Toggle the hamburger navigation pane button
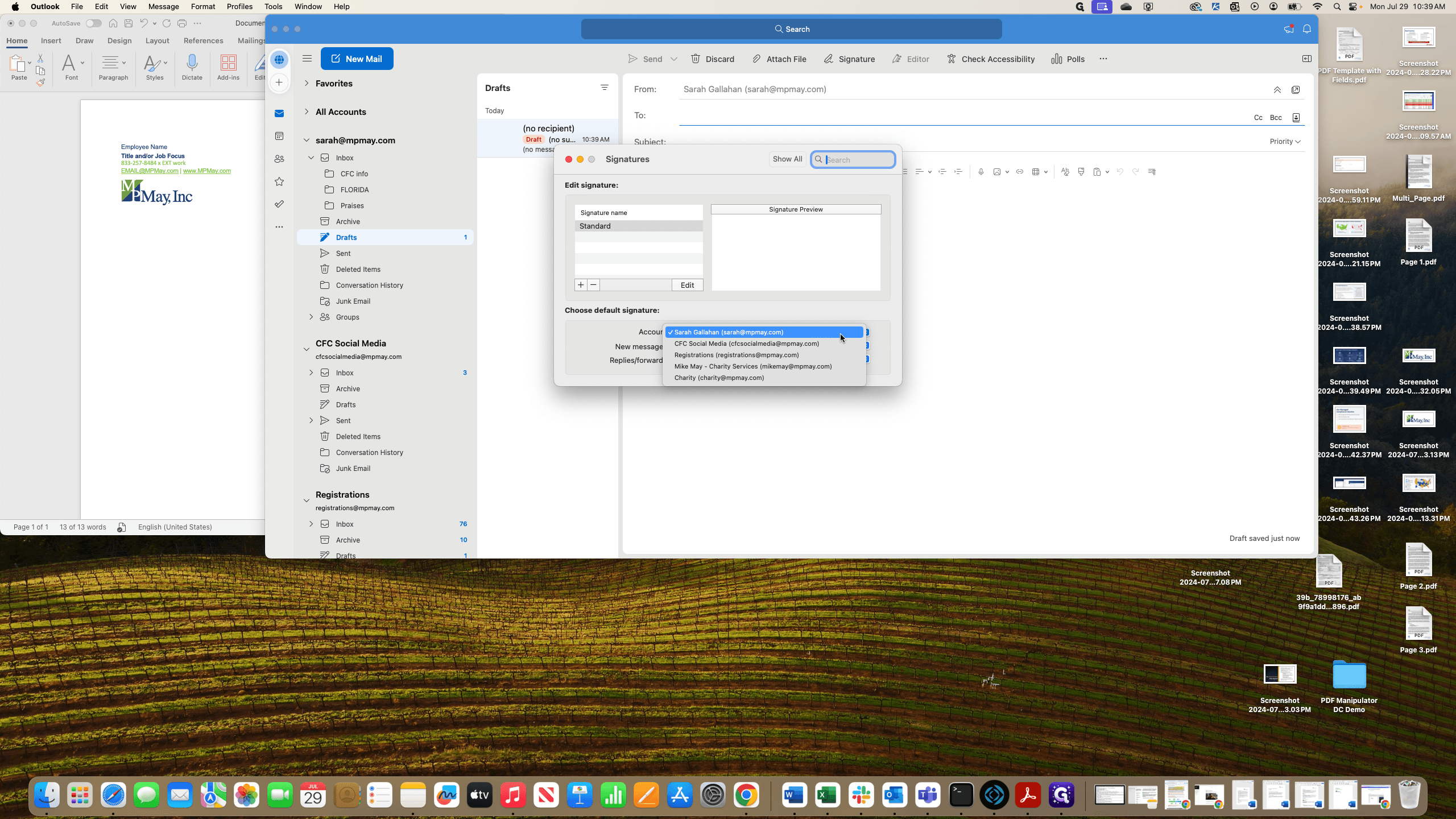Image resolution: width=1456 pixels, height=819 pixels. pos(307,58)
